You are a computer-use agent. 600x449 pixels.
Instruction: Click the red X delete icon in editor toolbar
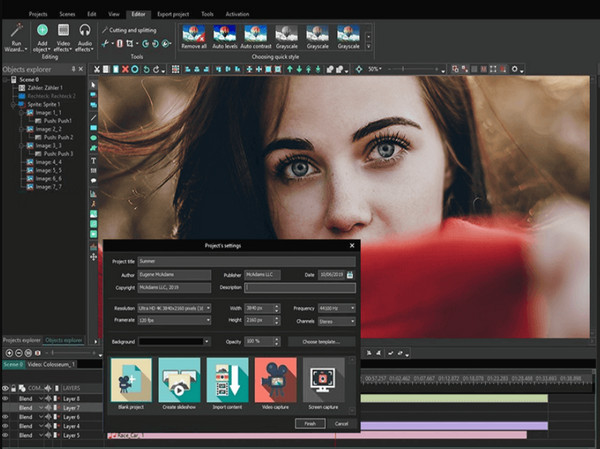tap(125, 69)
